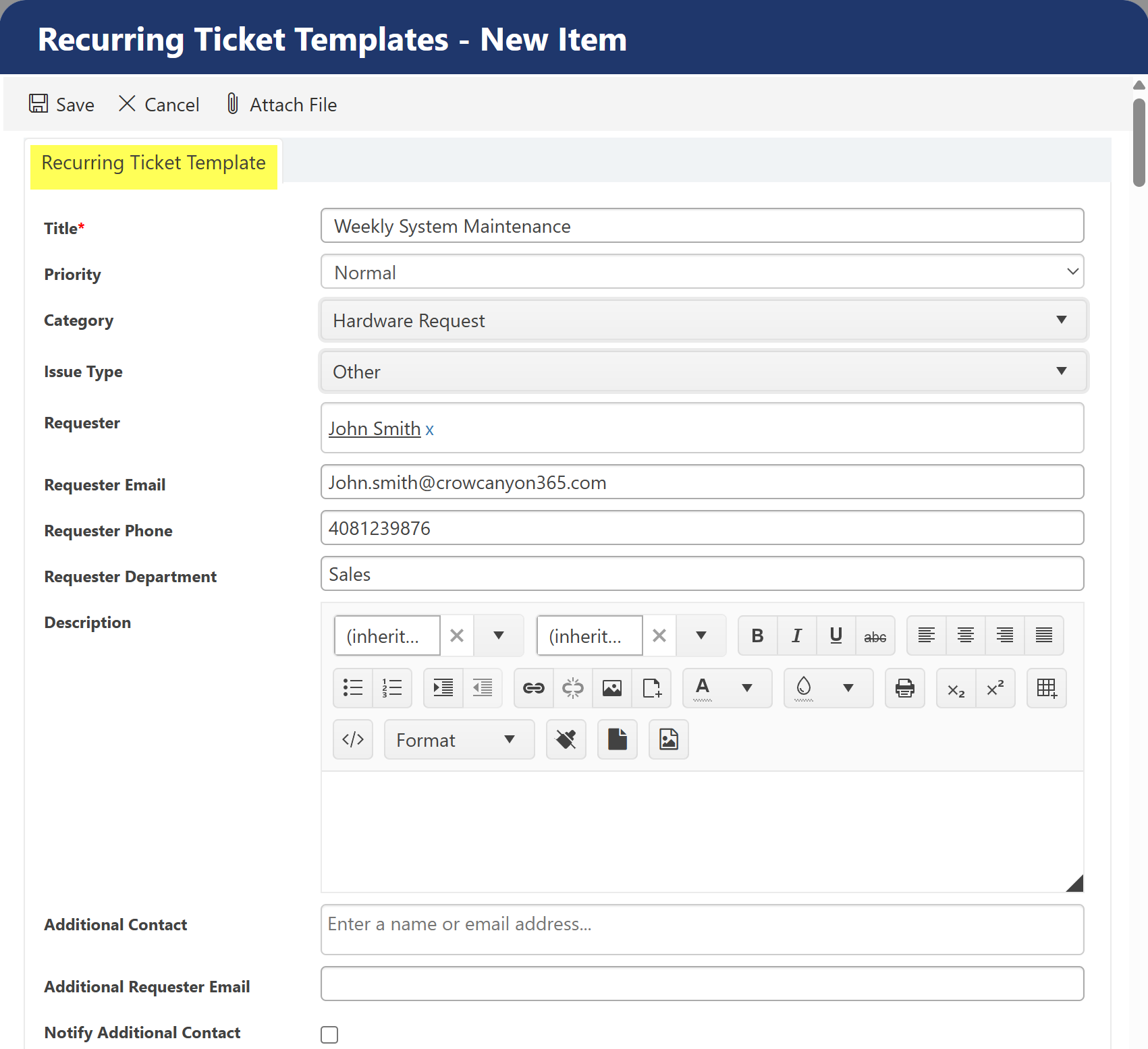Toggle underline text formatting
1148x1049 pixels.
(836, 635)
